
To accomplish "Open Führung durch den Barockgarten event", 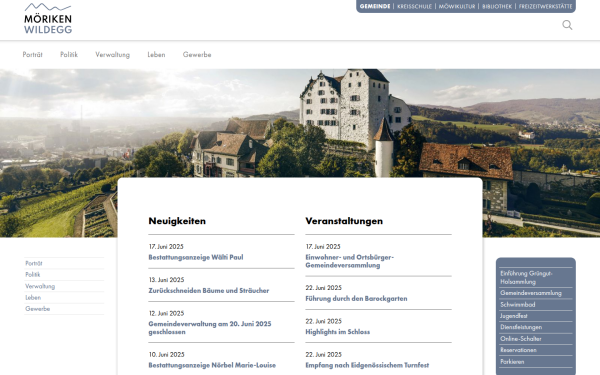I will click(356, 299).
